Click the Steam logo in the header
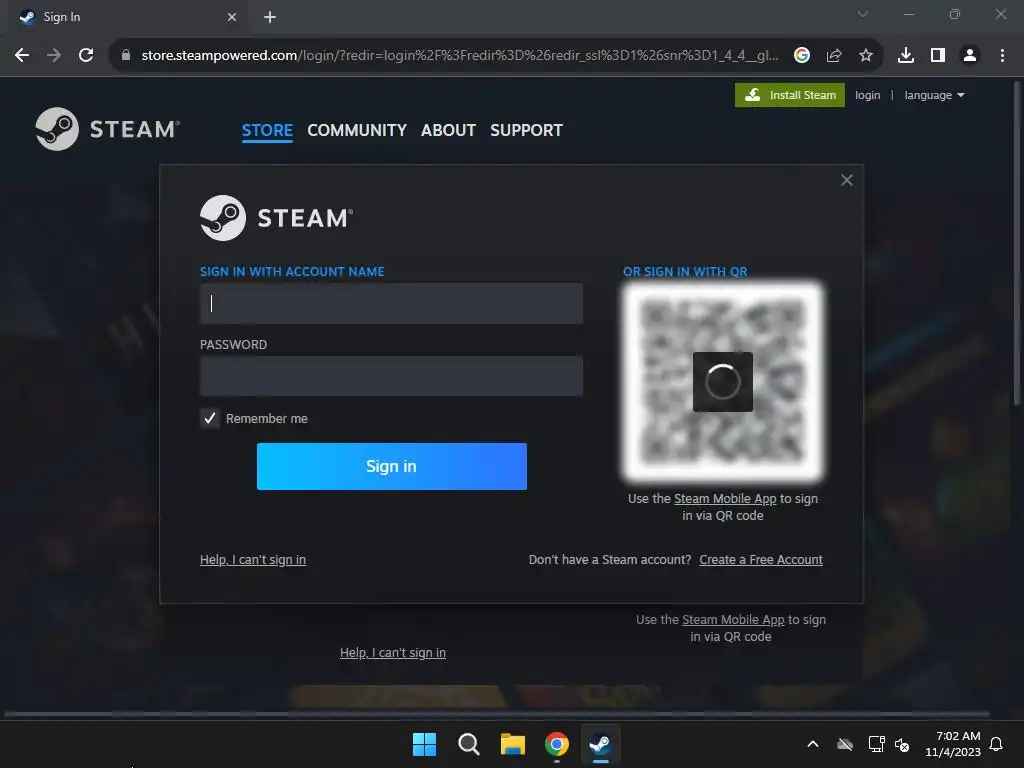1024x768 pixels. pos(108,129)
